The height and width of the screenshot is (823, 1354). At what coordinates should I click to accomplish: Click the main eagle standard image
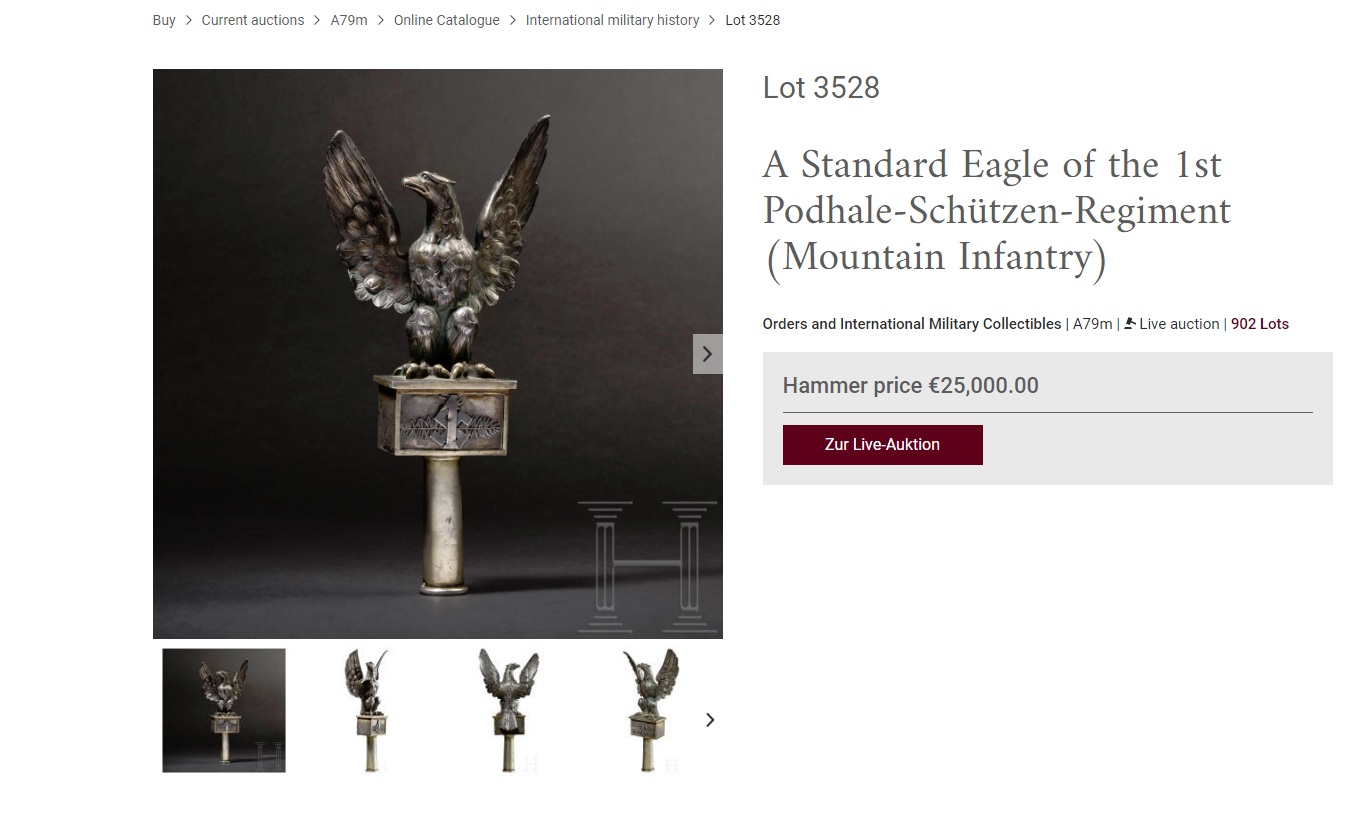click(437, 354)
